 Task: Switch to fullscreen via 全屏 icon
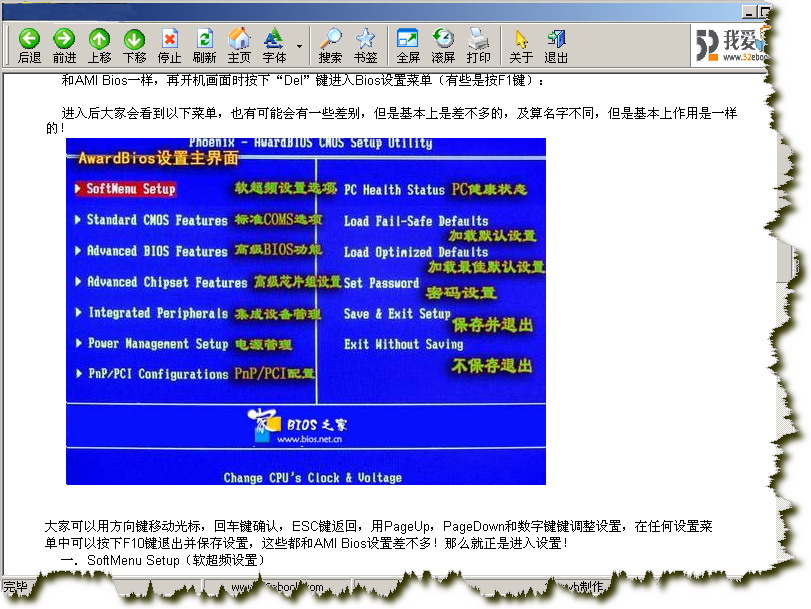(408, 46)
